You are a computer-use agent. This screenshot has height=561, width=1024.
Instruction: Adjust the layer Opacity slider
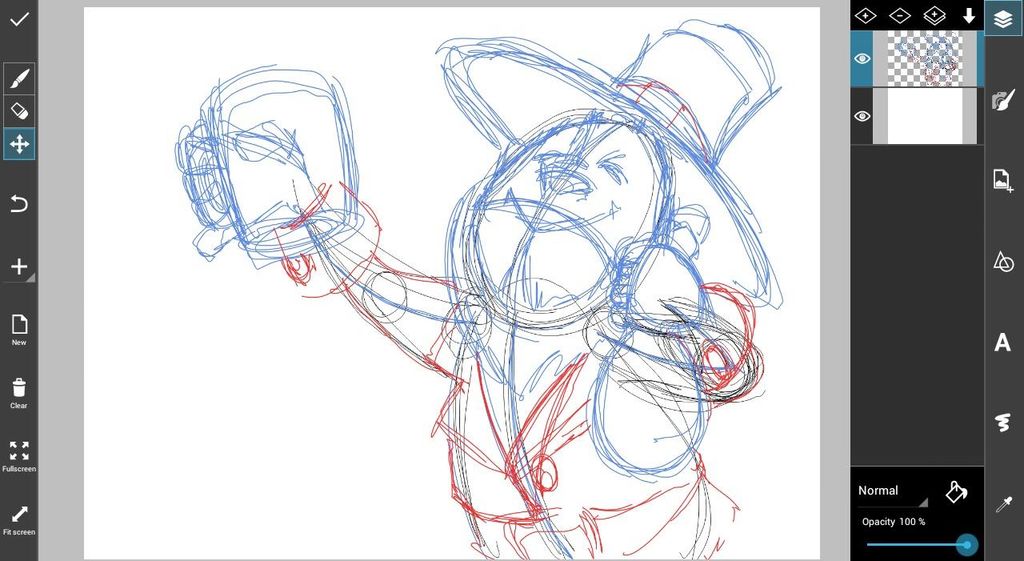click(921, 544)
